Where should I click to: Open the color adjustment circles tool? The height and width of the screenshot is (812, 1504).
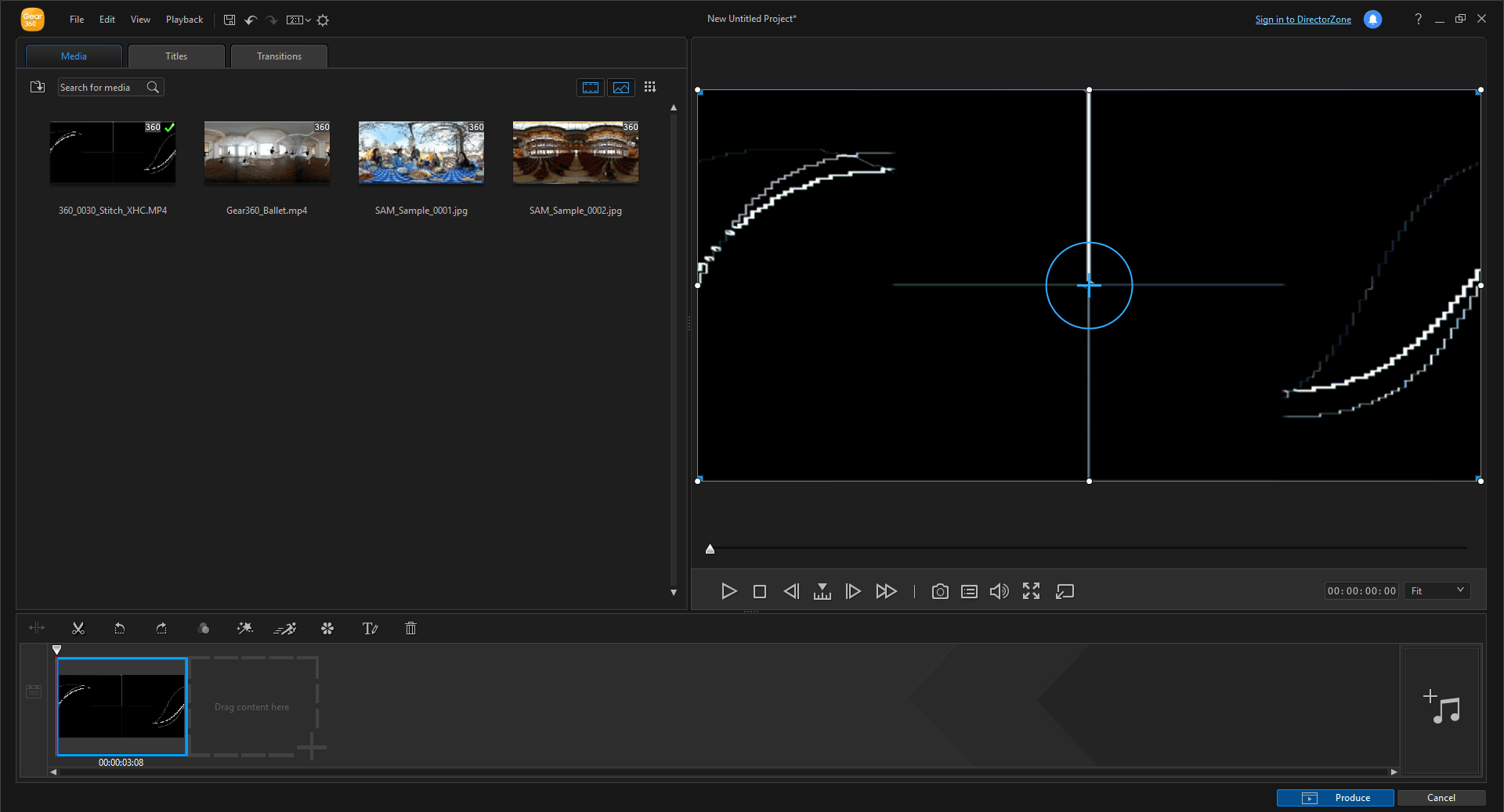coord(203,628)
